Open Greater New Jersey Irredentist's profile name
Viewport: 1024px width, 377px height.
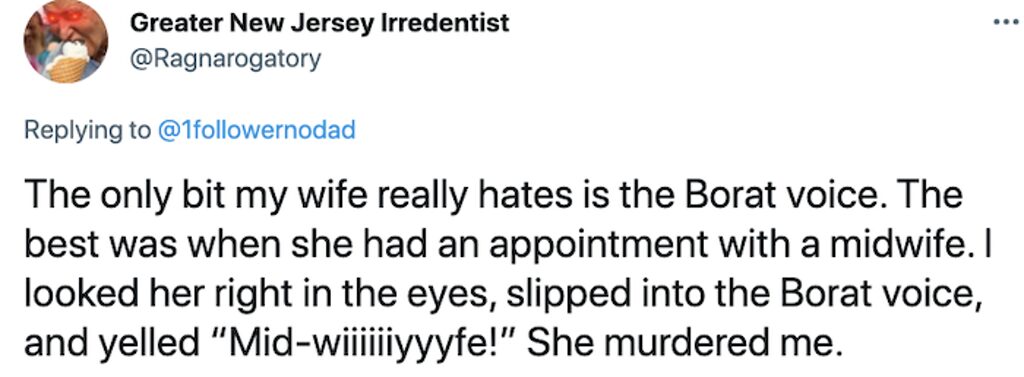click(320, 23)
